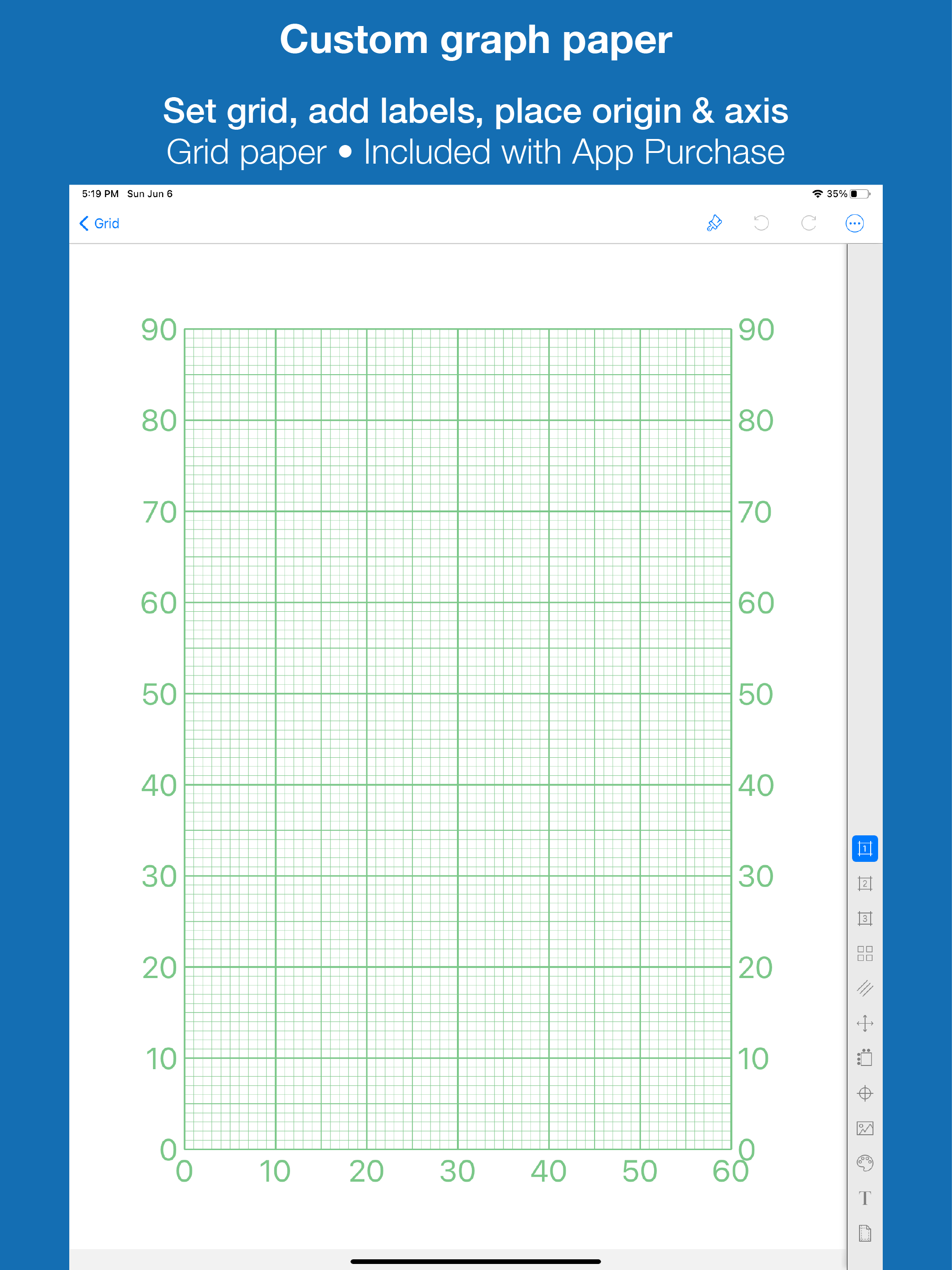
Task: Select the grid level 1 tool
Action: tap(864, 848)
